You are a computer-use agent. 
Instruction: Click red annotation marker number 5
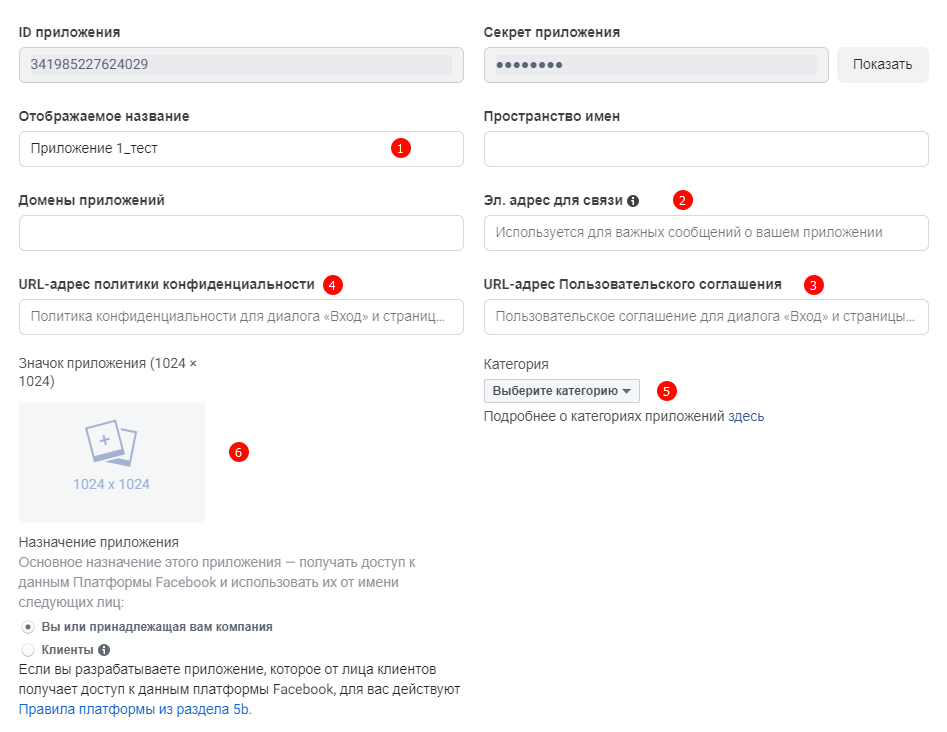(x=667, y=390)
